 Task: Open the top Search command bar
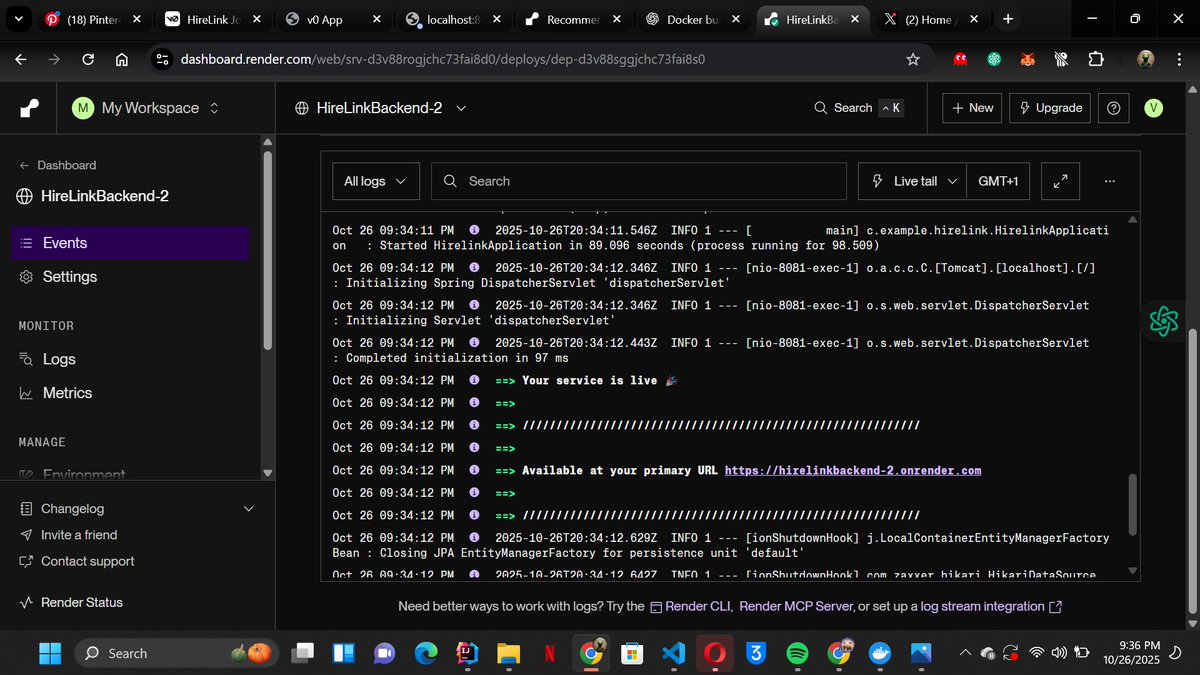[x=859, y=108]
